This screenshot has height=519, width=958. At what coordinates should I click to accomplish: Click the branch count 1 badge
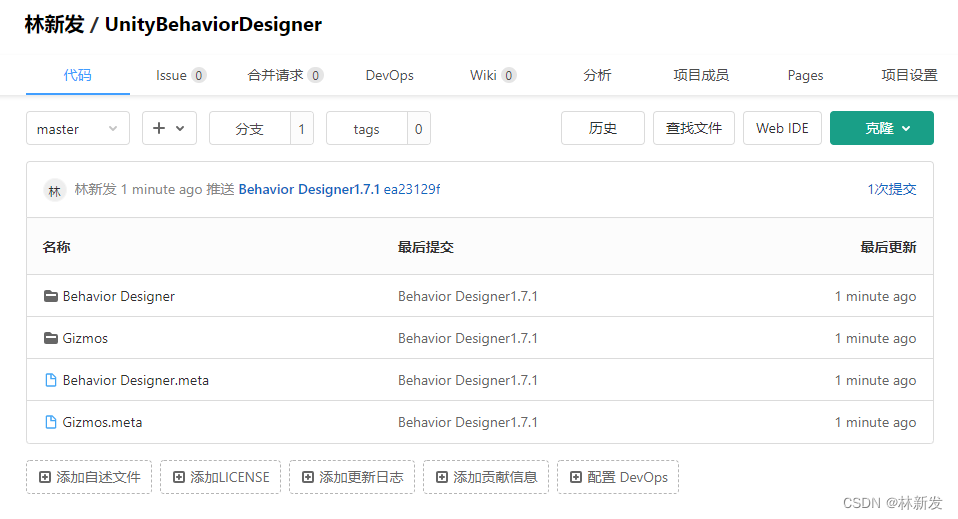click(301, 128)
